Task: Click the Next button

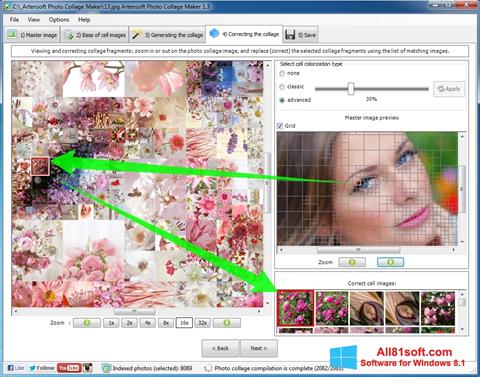Action: pos(259,348)
